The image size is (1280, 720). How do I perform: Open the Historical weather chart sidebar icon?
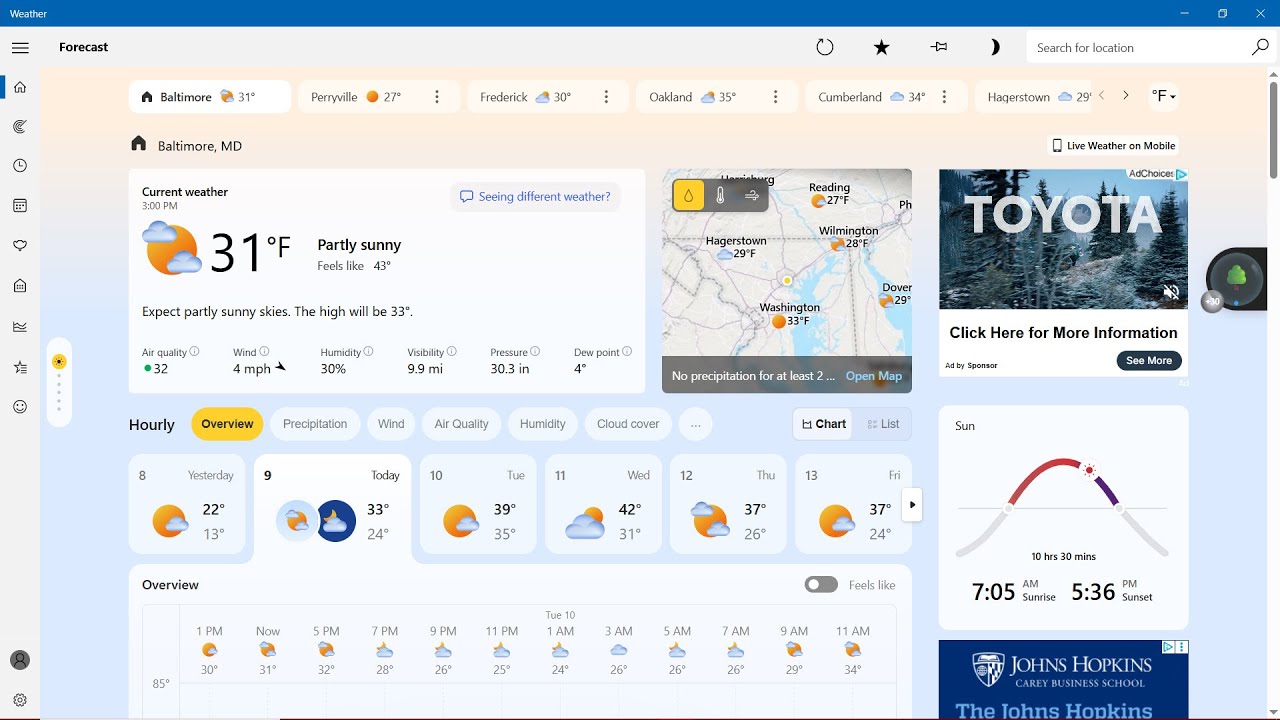point(20,326)
